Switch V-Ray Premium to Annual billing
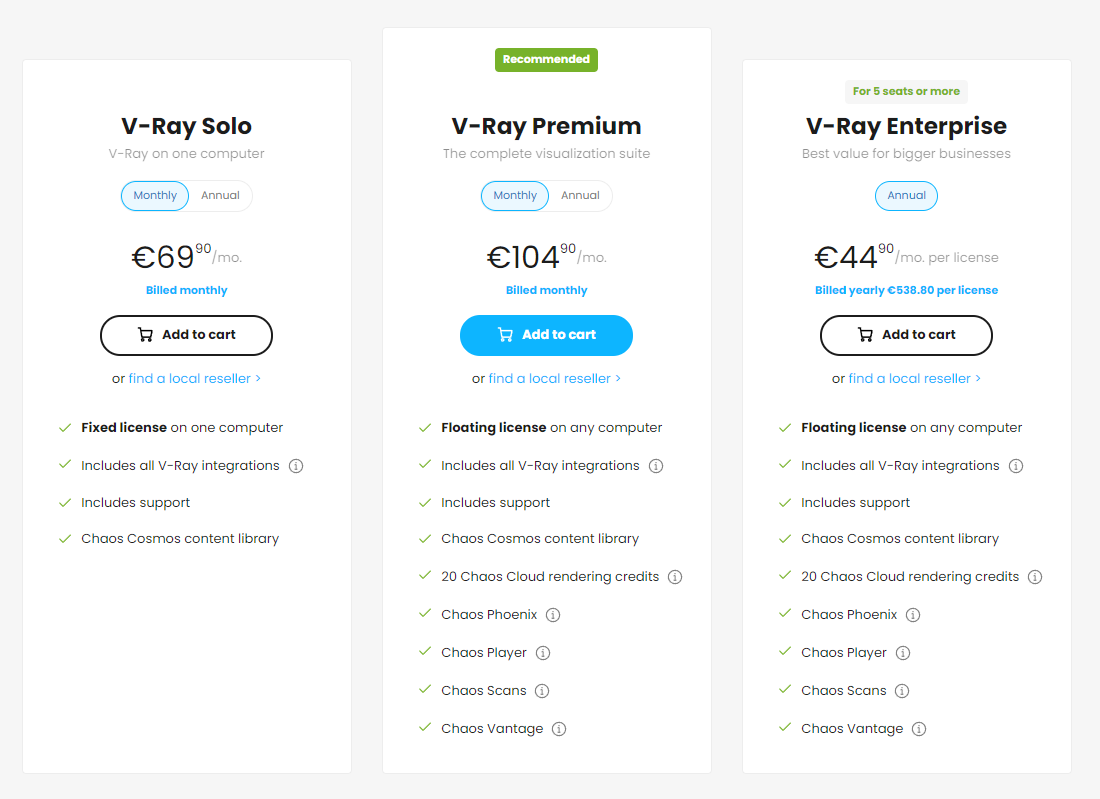This screenshot has width=1100, height=799. point(580,196)
